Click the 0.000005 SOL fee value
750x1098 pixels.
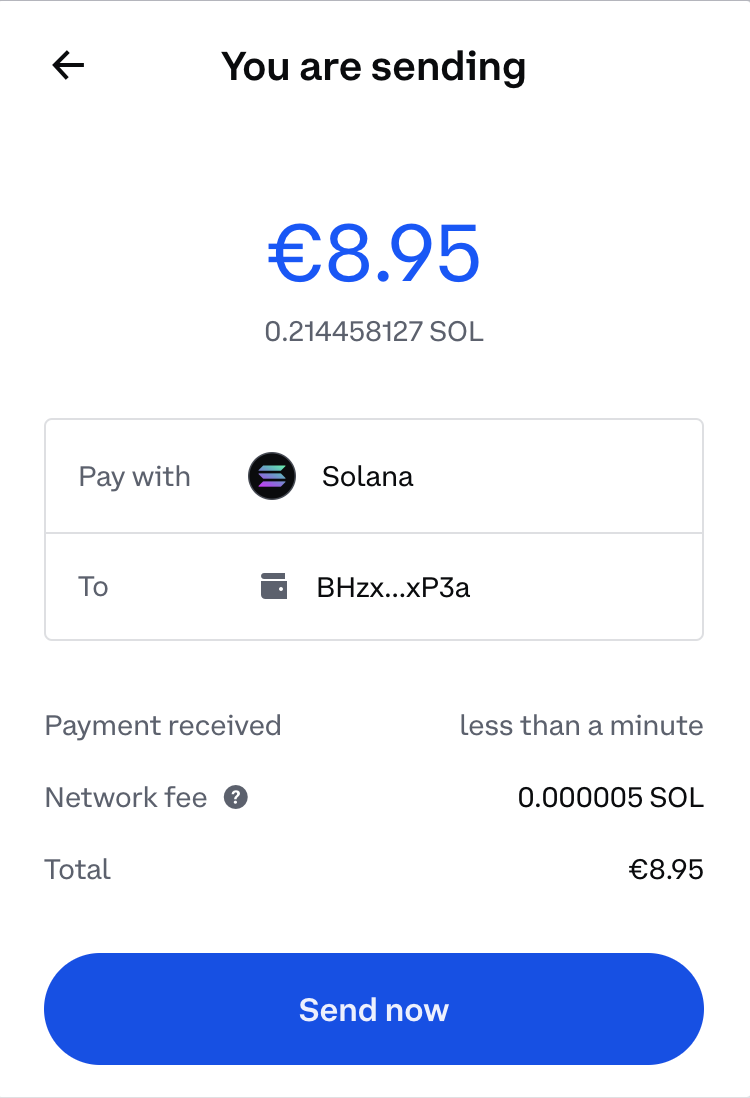pyautogui.click(x=610, y=798)
